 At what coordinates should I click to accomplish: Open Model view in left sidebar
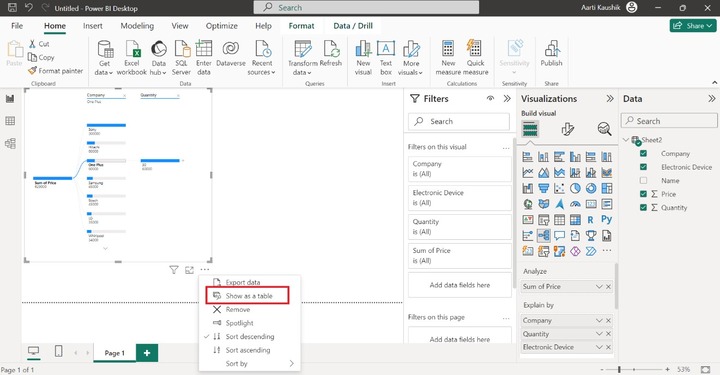point(10,143)
